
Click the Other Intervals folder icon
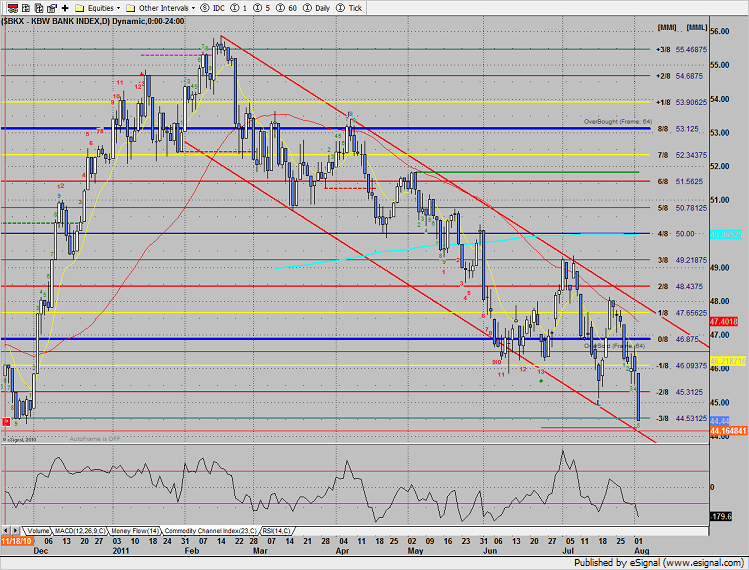pos(131,8)
